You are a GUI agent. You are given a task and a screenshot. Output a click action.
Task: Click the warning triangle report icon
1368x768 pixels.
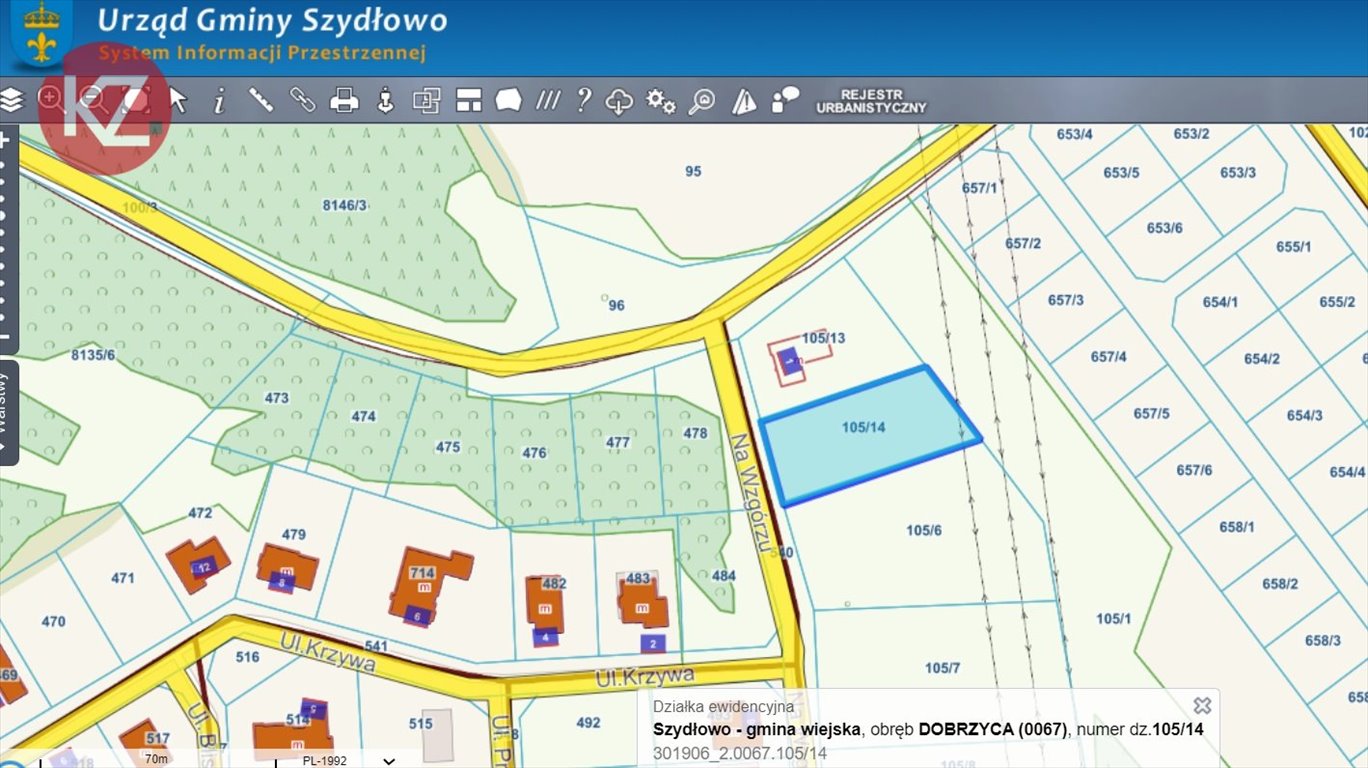[x=744, y=101]
